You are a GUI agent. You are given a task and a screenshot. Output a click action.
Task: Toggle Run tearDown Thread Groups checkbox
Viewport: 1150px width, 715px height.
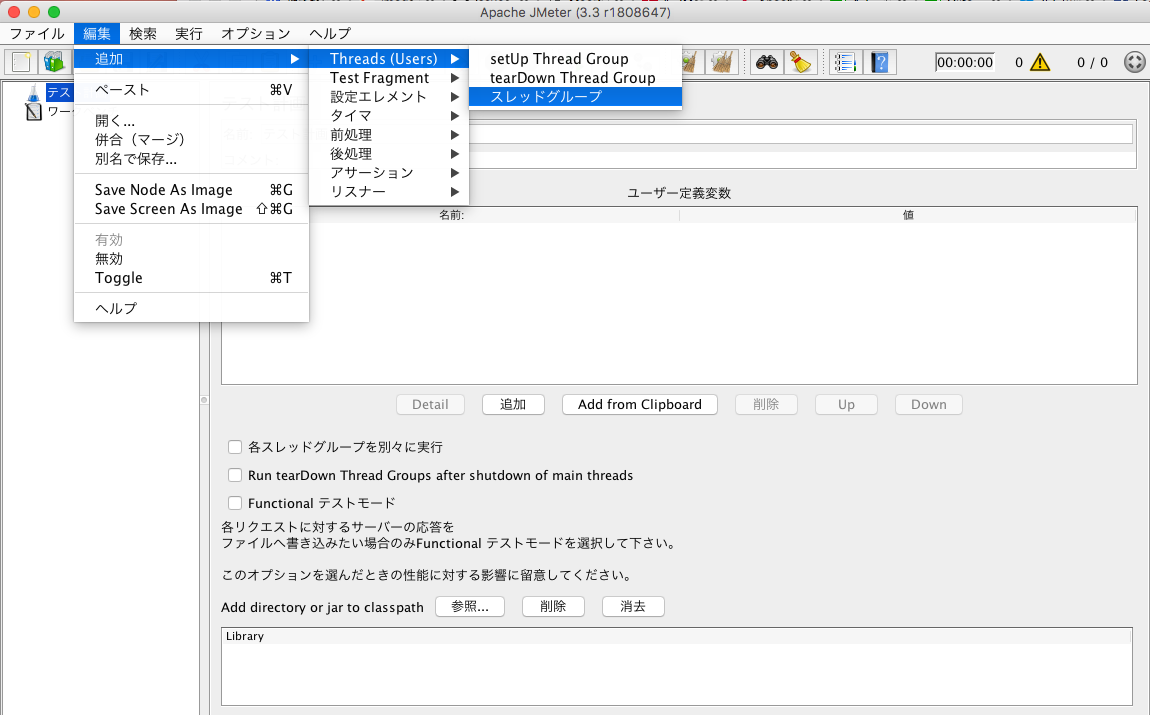click(x=236, y=475)
